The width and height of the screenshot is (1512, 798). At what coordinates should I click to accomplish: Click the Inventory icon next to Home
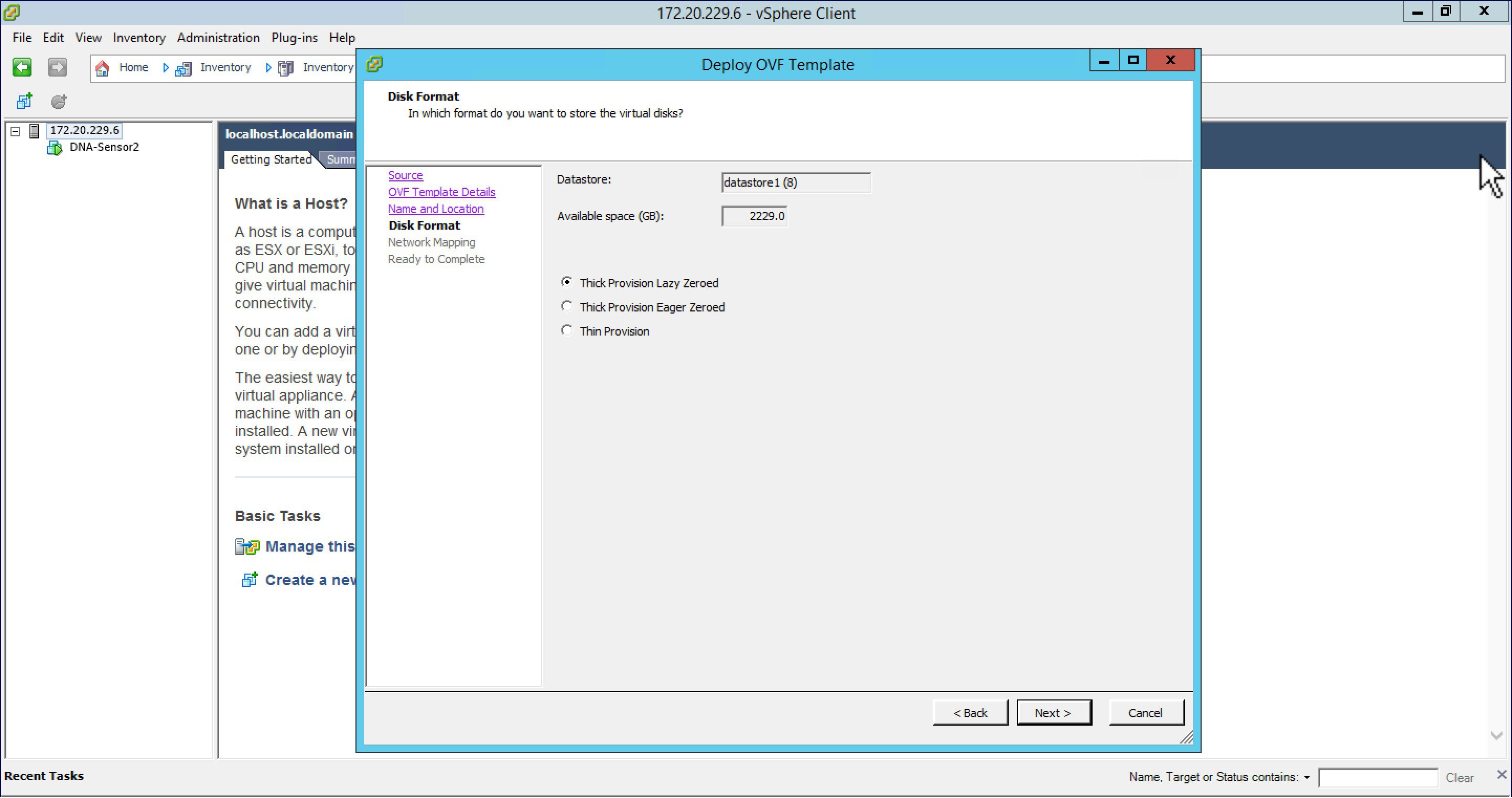(182, 68)
